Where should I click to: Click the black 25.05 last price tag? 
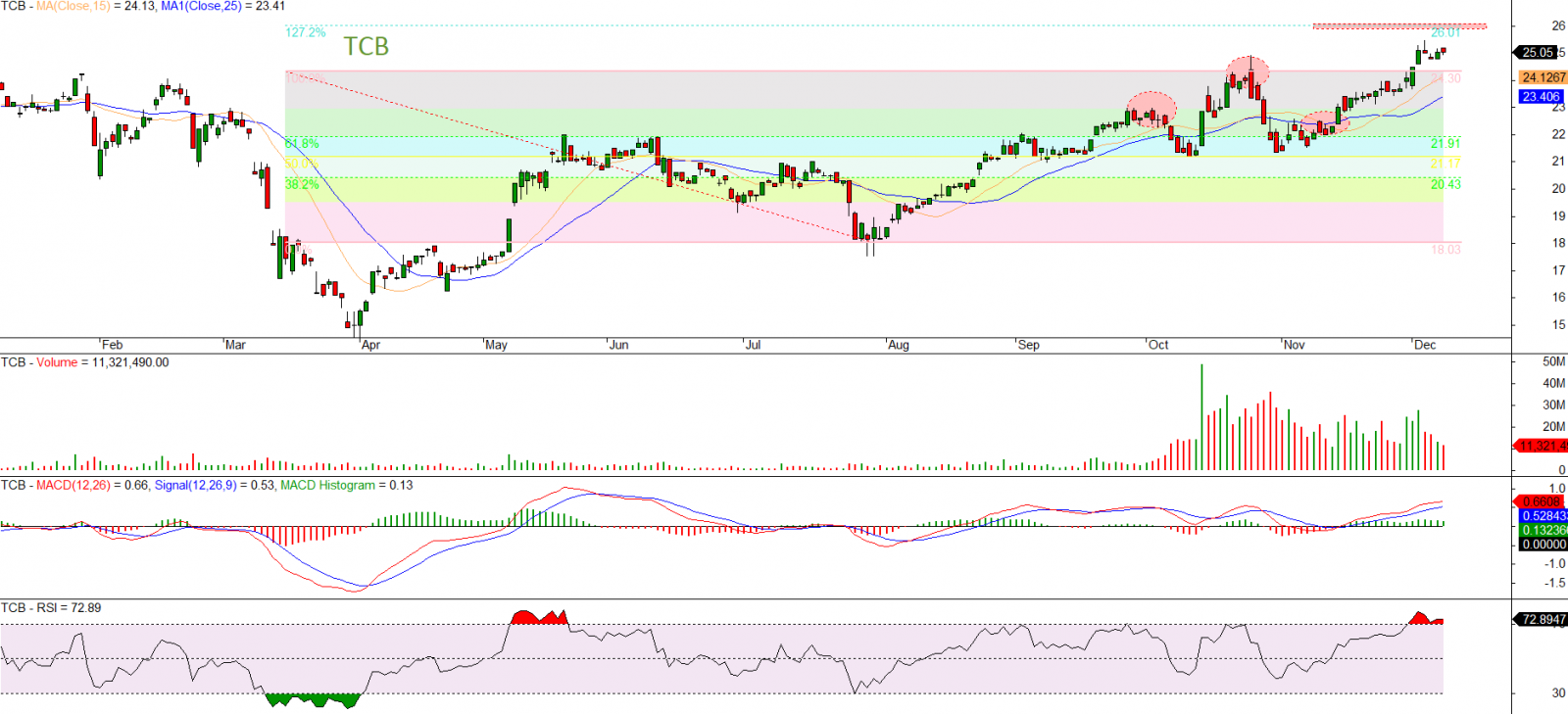click(1536, 52)
